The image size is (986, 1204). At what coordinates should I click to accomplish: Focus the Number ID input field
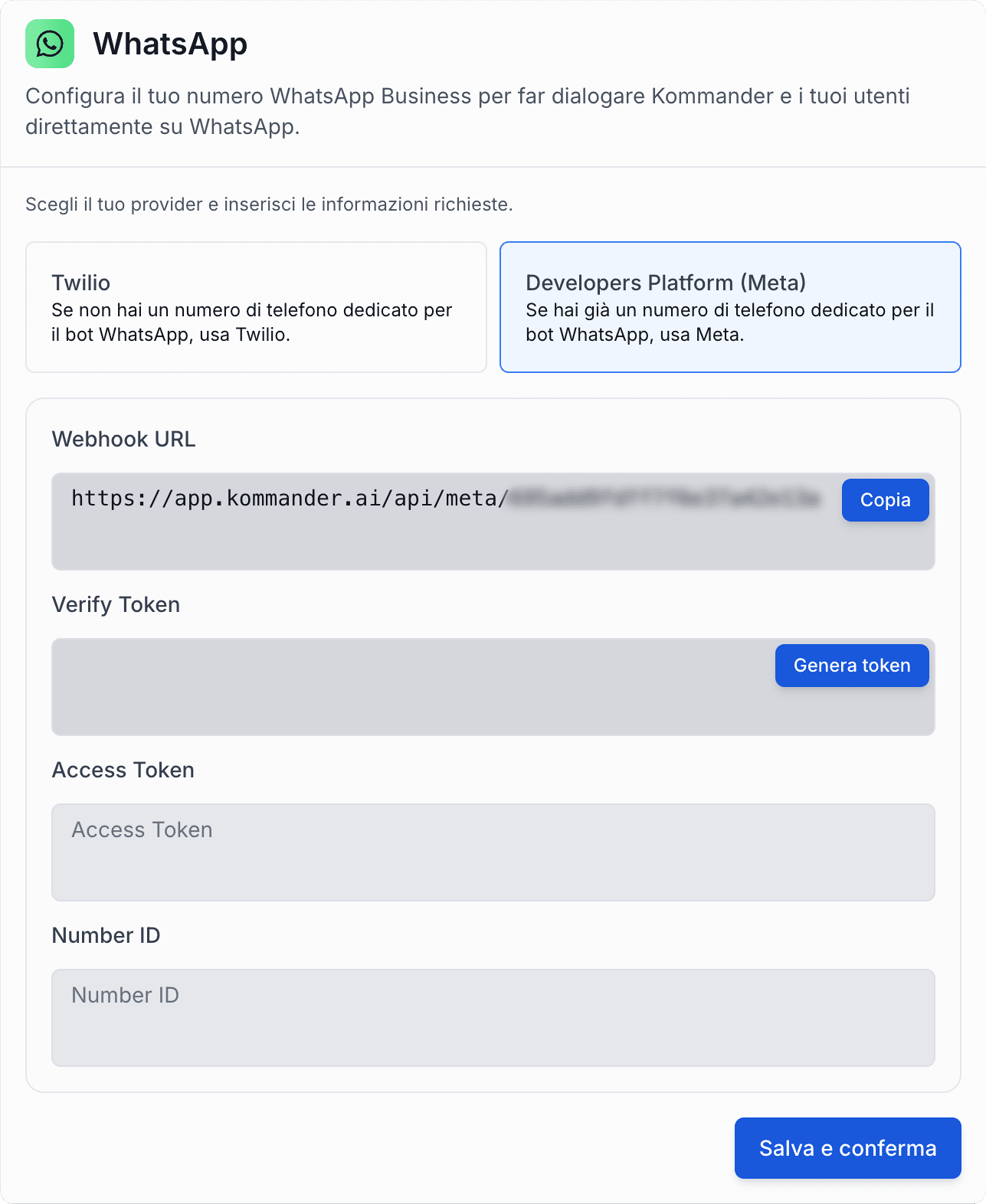pos(493,1017)
